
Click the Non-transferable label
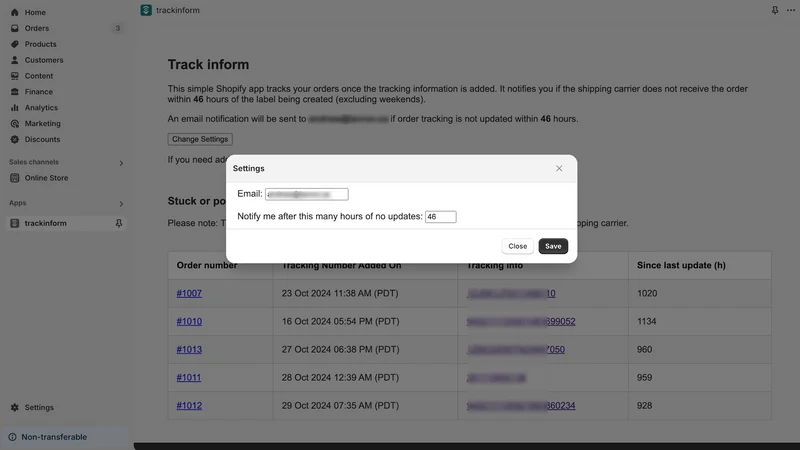[x=54, y=437]
